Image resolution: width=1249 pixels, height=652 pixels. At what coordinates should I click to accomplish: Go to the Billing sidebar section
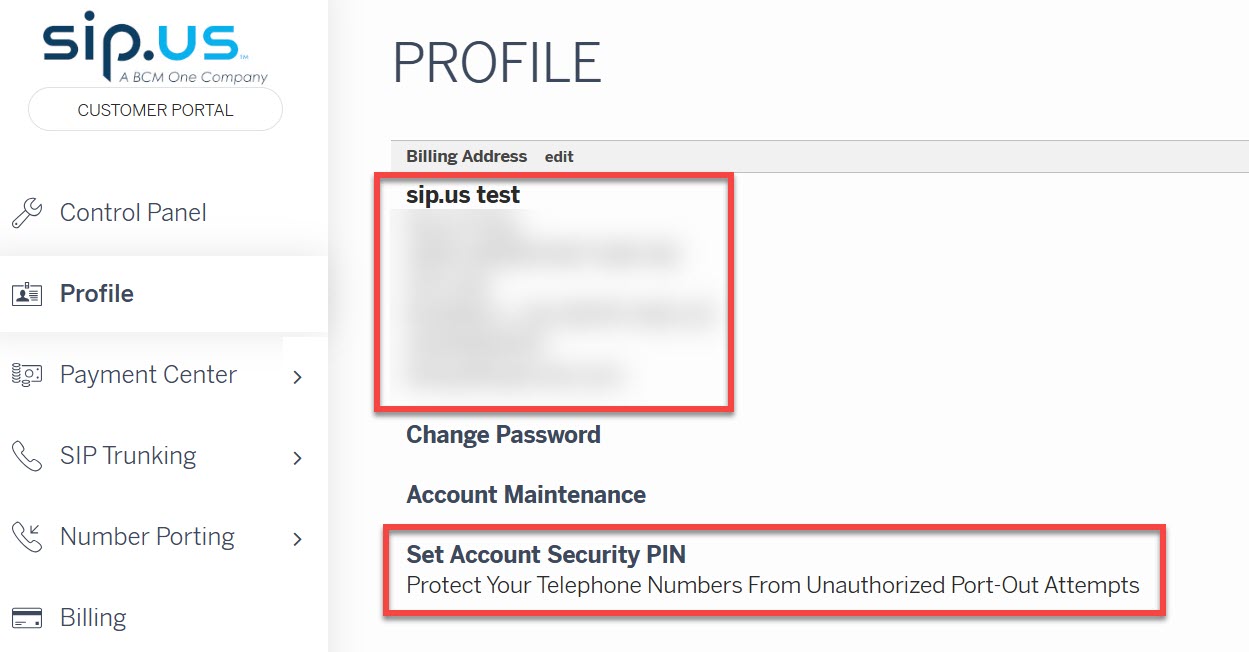pos(93,618)
